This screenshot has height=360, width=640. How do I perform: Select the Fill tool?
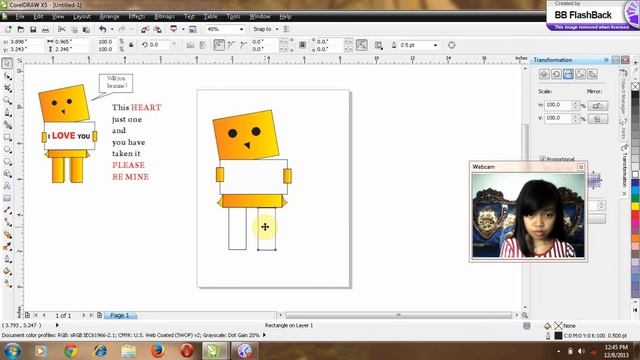[x=7, y=271]
